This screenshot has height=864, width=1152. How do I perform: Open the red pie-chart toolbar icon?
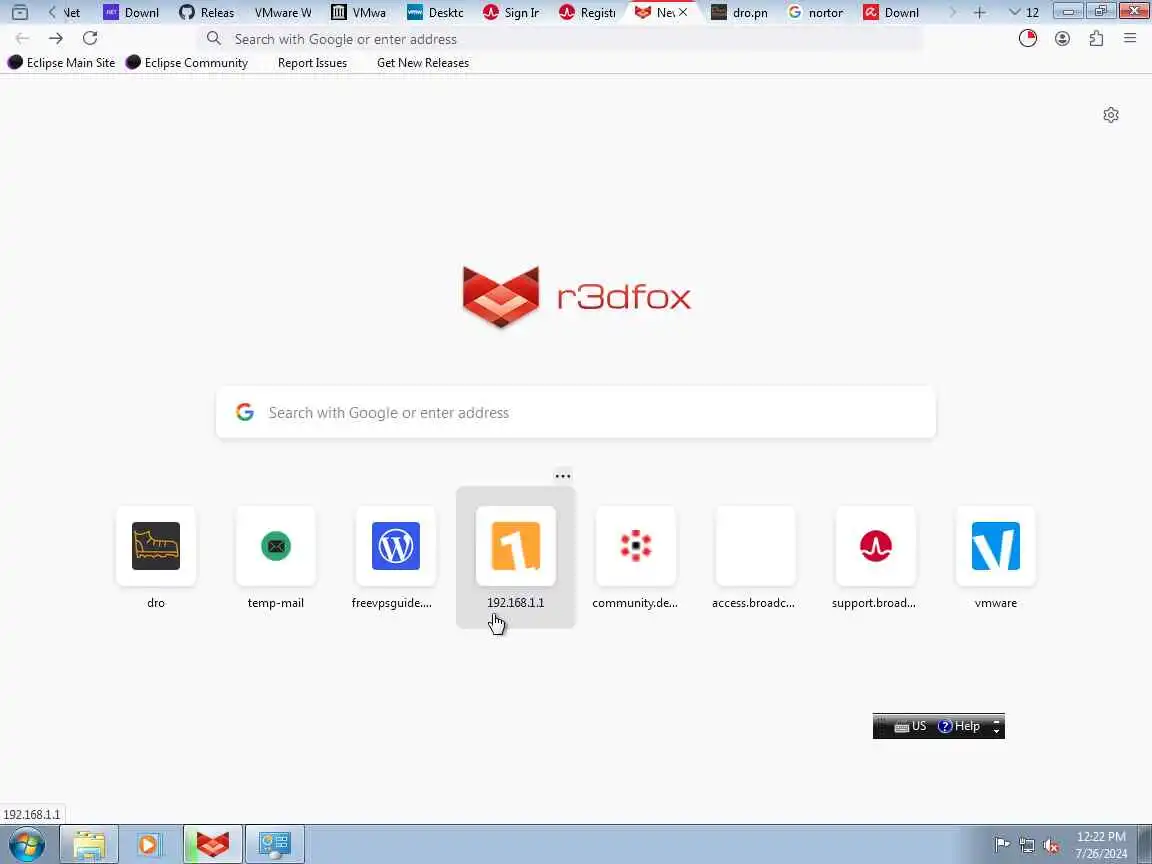pos(1028,38)
